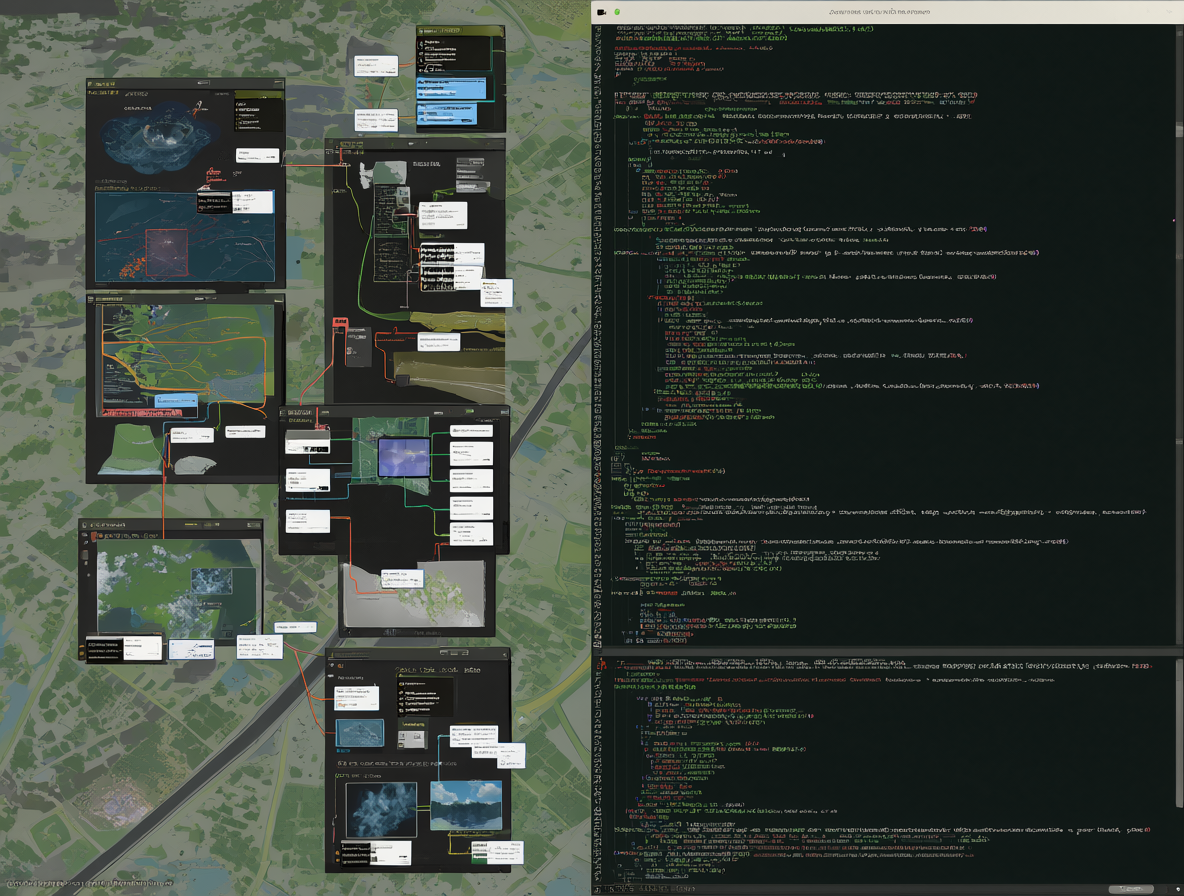Select the dark blue cloud texture thumbnail
Screen dimensions: 1184x896
click(x=381, y=810)
